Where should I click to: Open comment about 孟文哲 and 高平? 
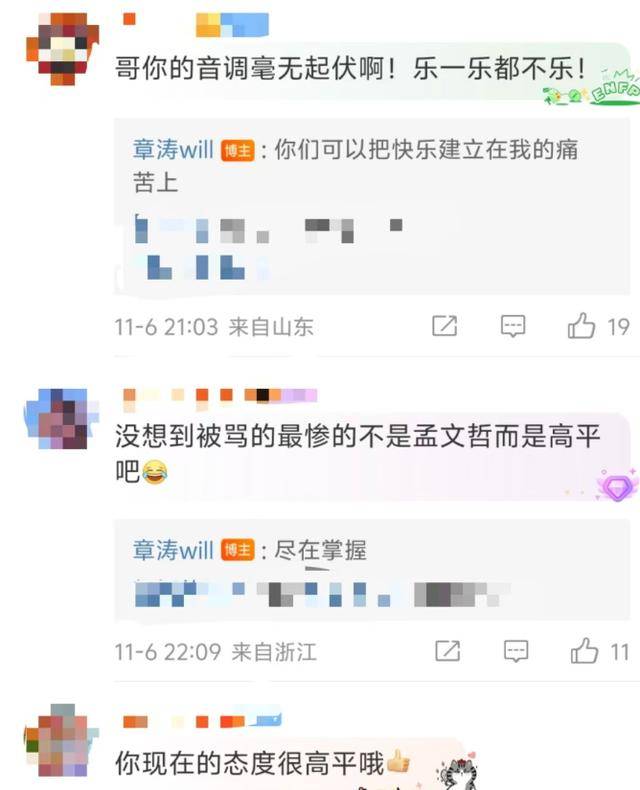358,453
